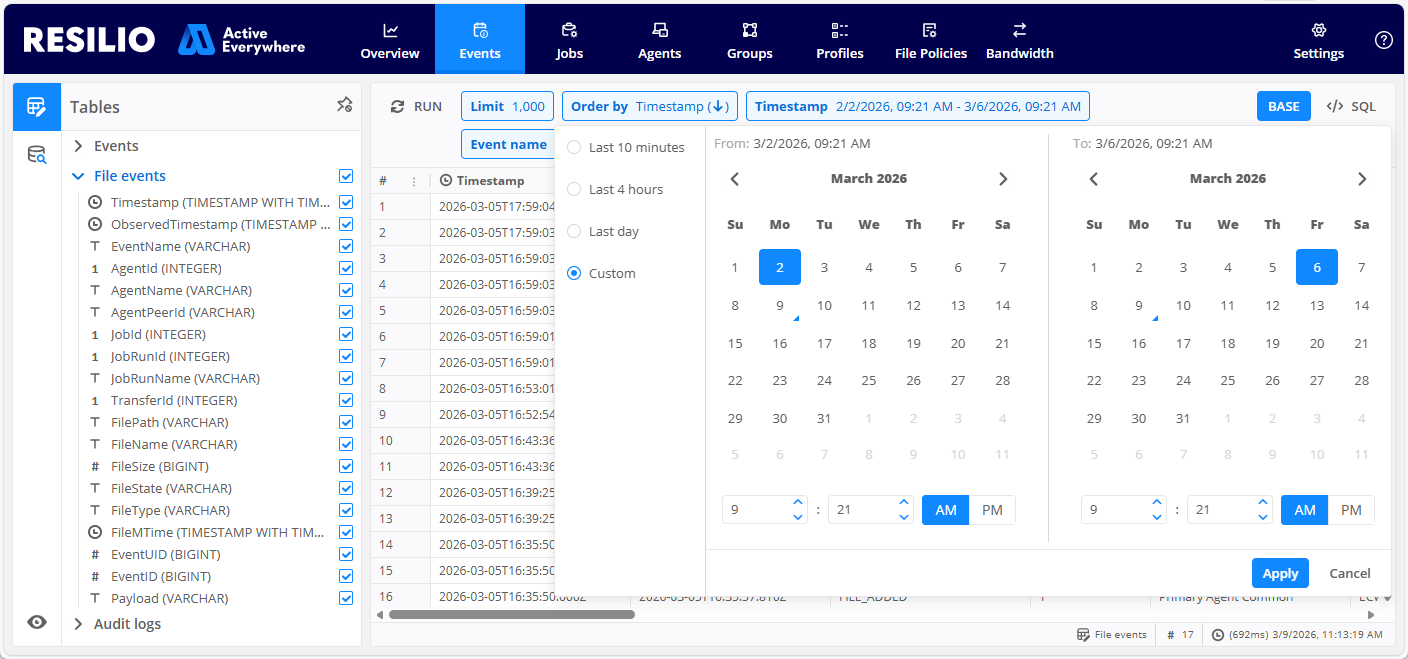Click the Cancel button
The image size is (1408, 659).
point(1350,573)
